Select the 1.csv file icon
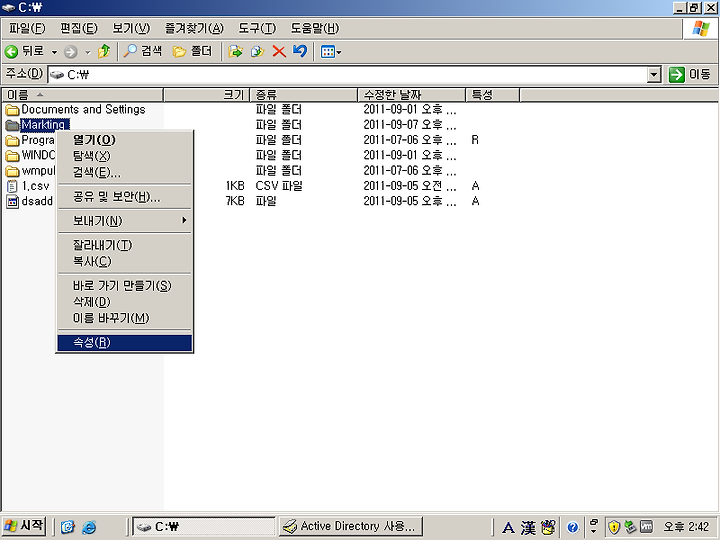720x540 pixels. (x=12, y=186)
